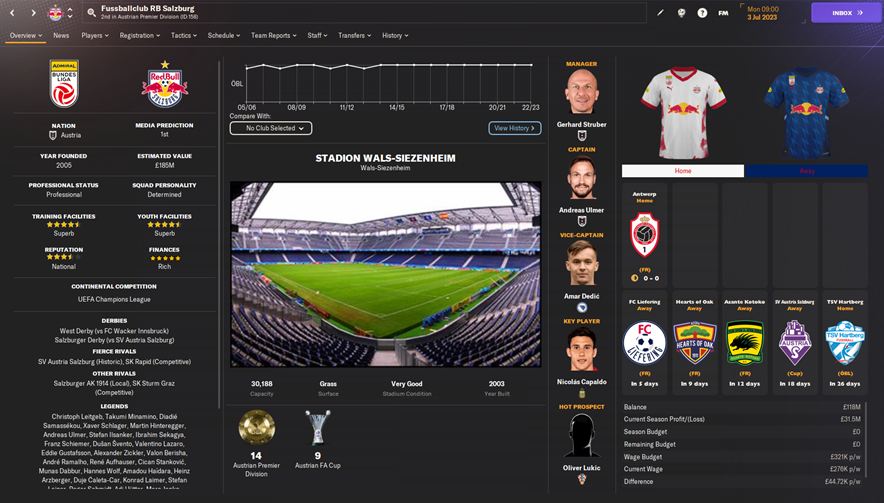
Task: Click the Wage Budget row
Action: (x=742, y=457)
